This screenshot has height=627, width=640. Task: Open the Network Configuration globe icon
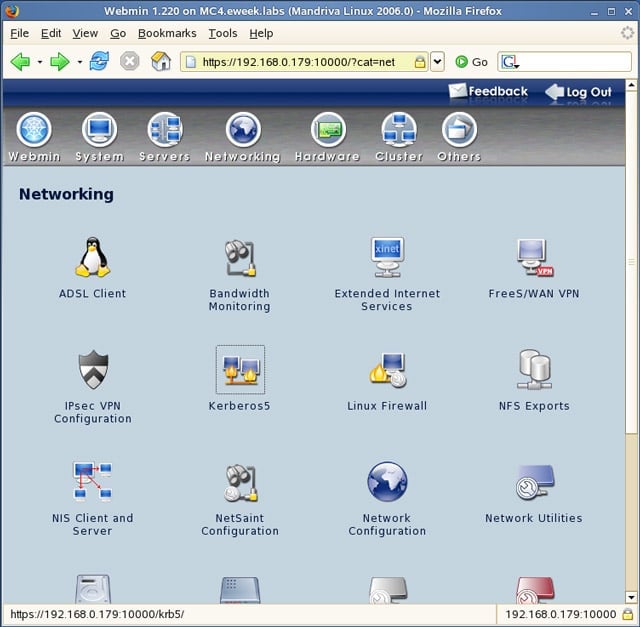387,482
